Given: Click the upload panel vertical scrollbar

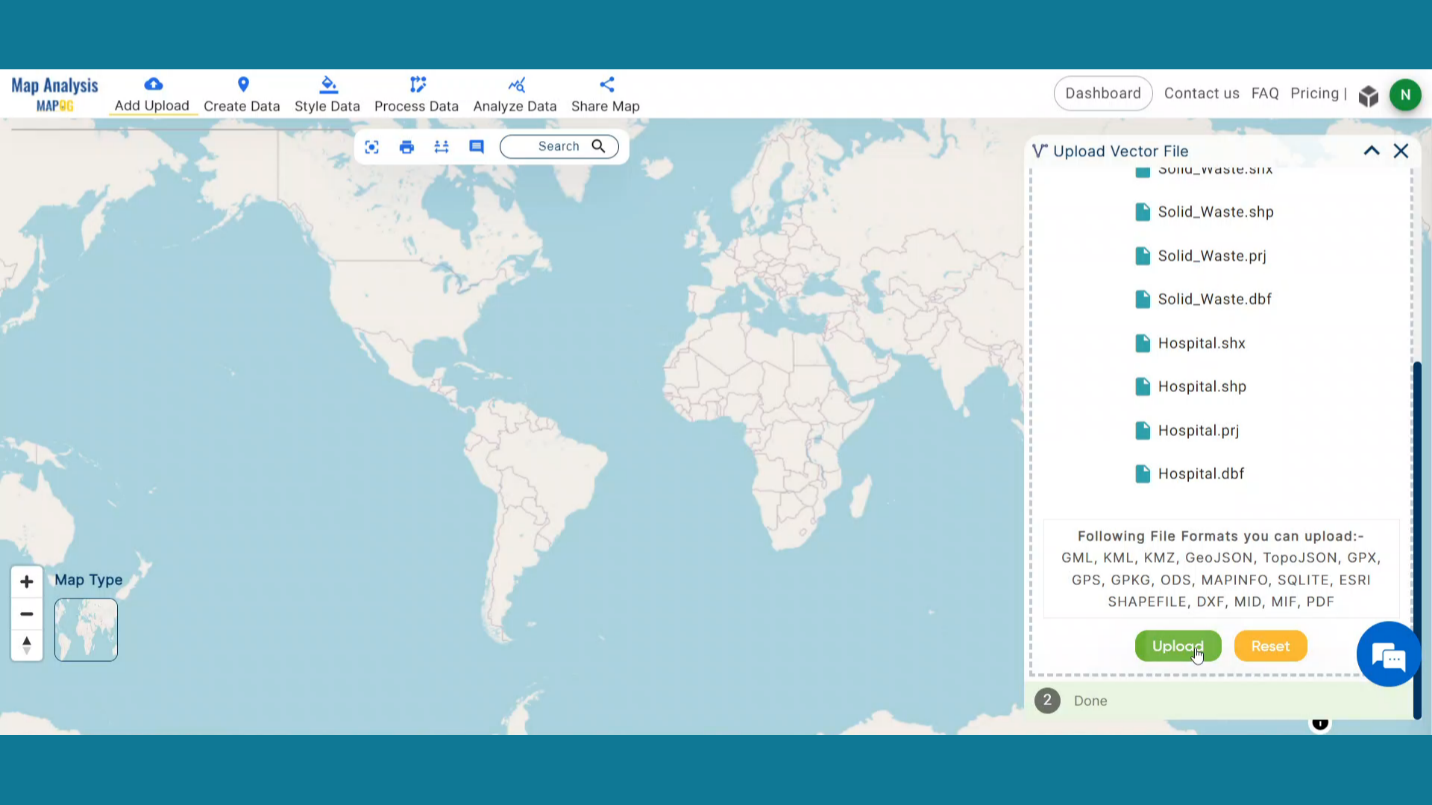Looking at the screenshot, I should click(1417, 540).
